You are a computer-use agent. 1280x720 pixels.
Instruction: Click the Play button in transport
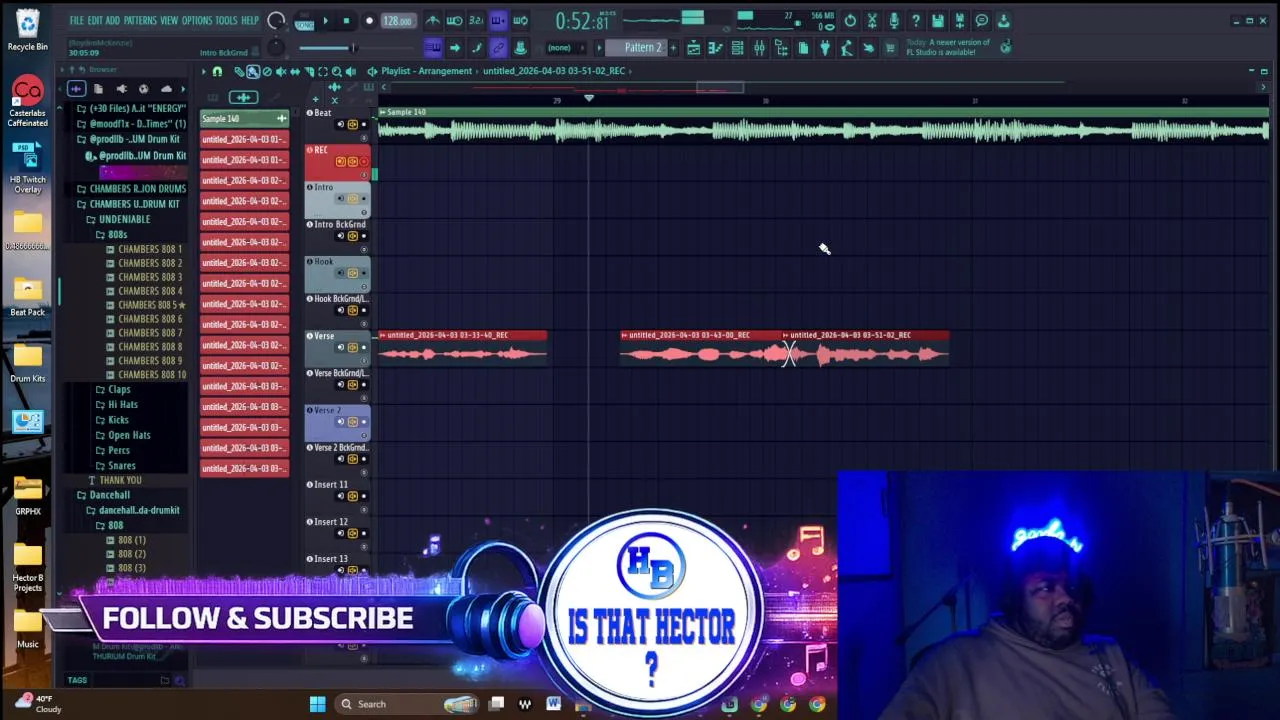pyautogui.click(x=325, y=20)
